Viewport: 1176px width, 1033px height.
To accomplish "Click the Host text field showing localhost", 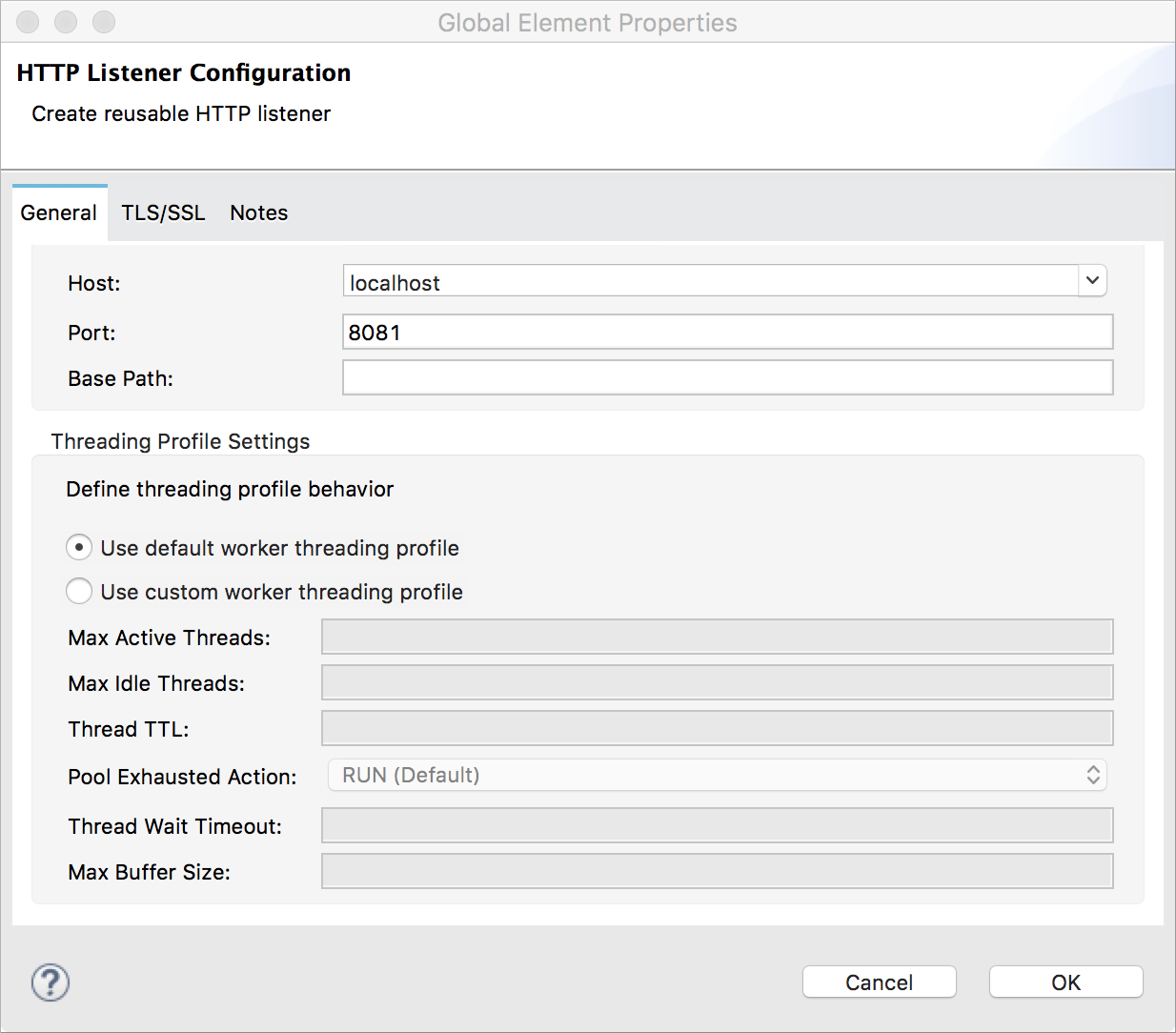I will click(710, 282).
